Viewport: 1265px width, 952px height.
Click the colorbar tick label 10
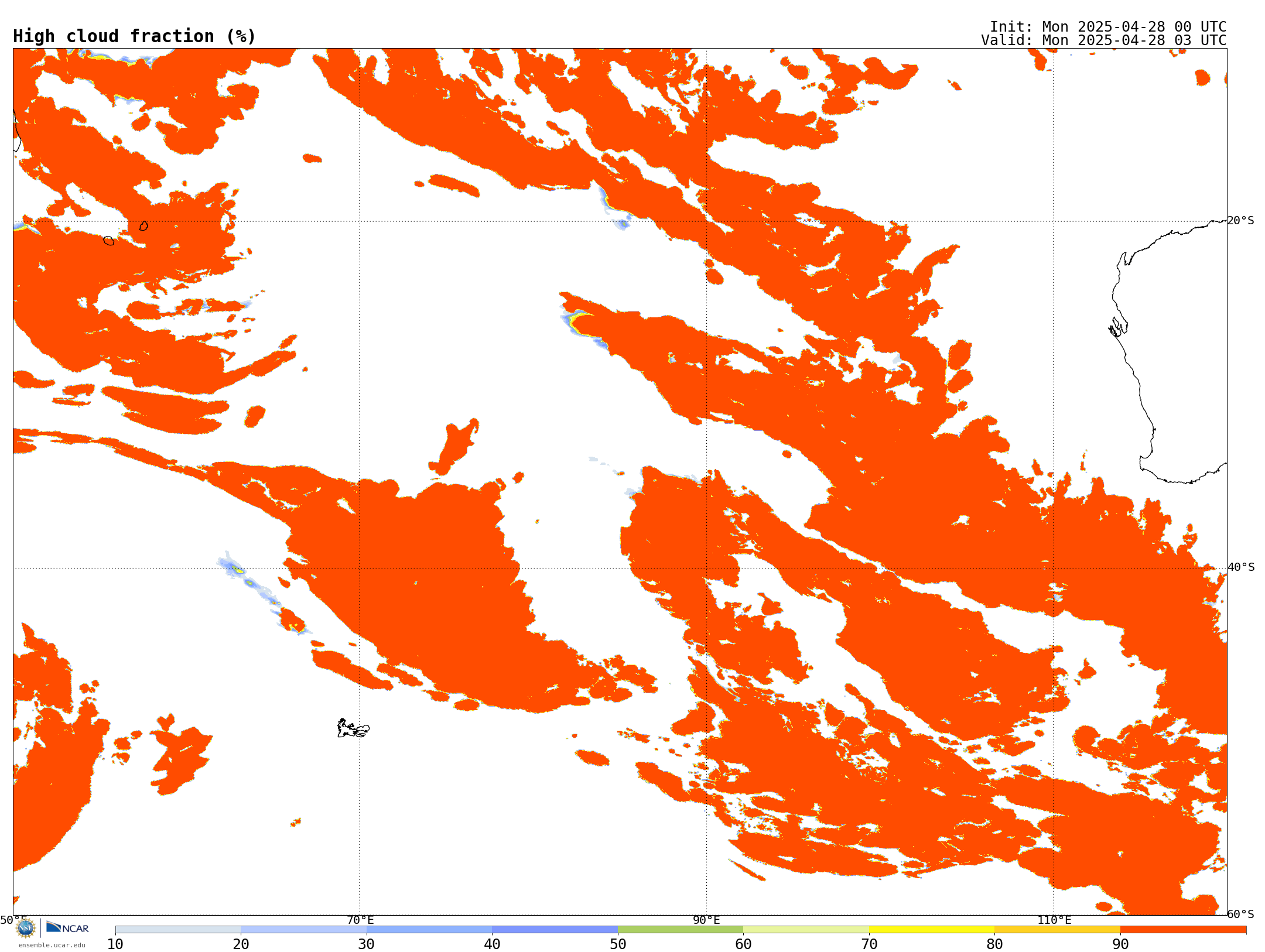tap(115, 944)
